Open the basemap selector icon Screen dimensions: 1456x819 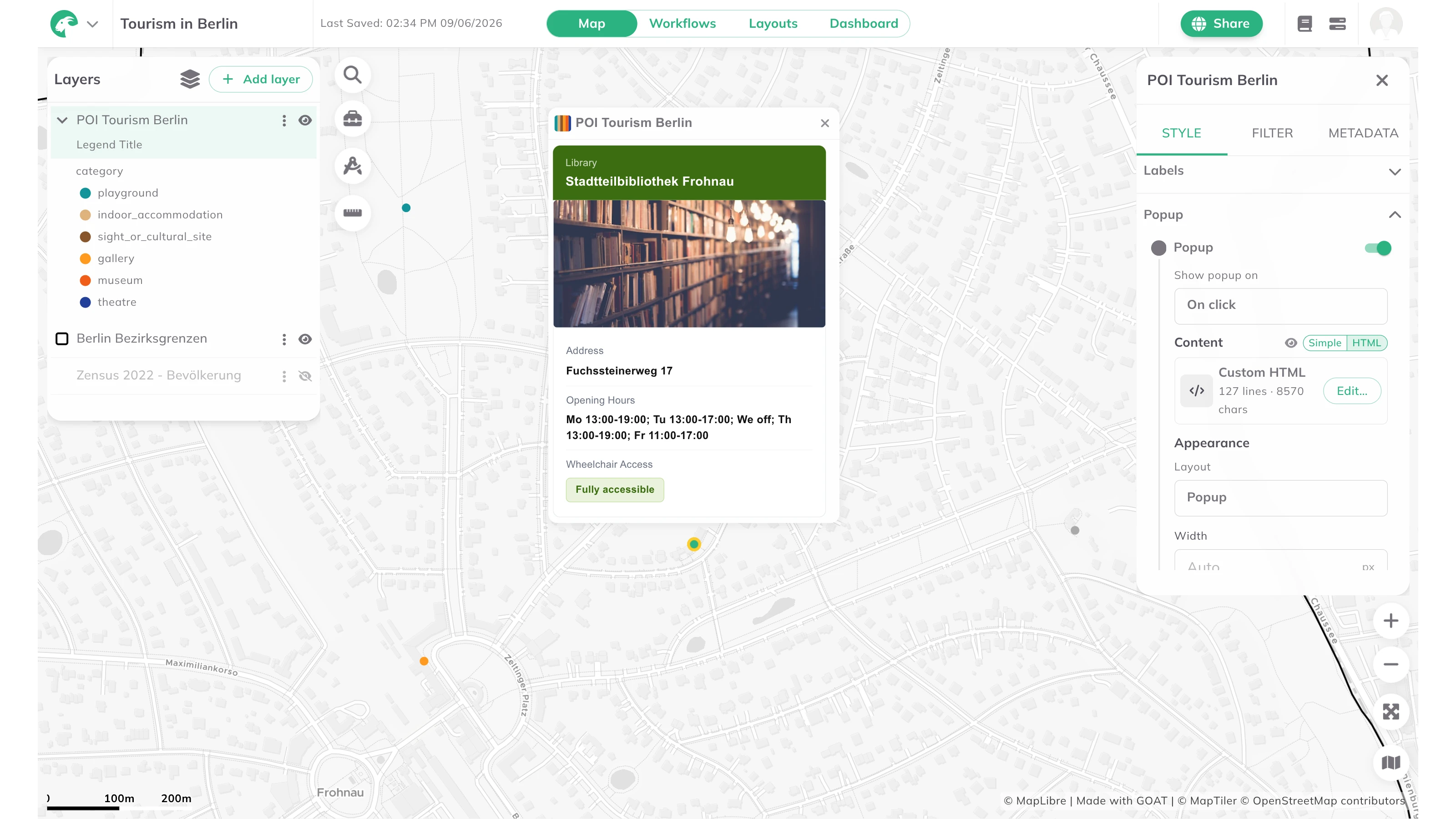(x=1391, y=763)
